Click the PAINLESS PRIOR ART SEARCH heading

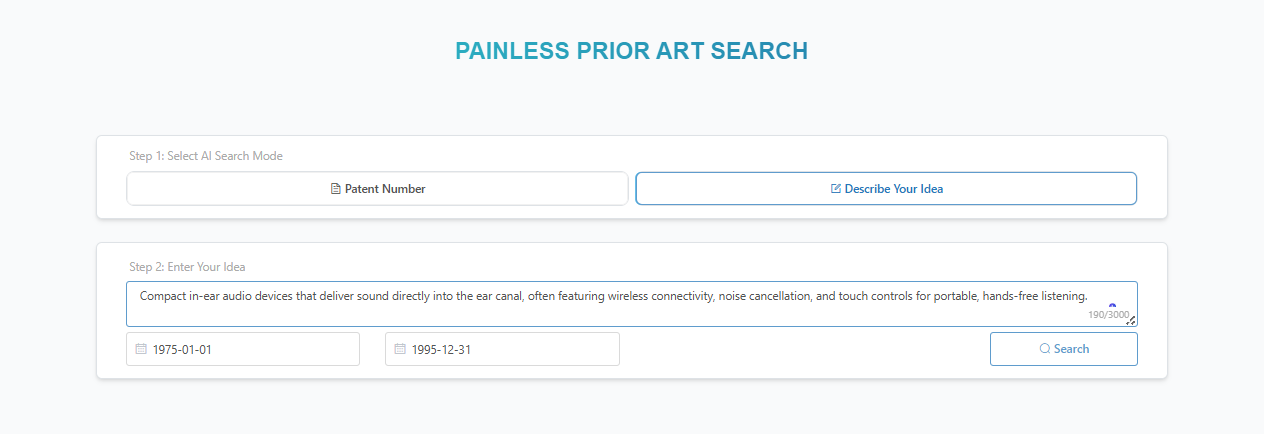[631, 52]
